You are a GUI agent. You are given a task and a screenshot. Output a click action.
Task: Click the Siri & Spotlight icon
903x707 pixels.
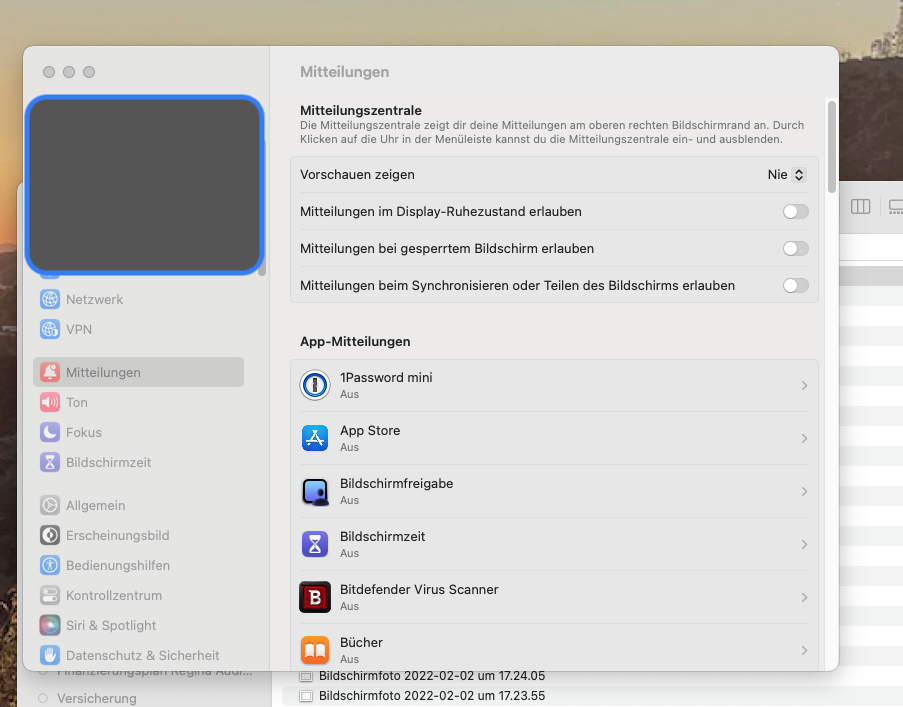[x=50, y=625]
